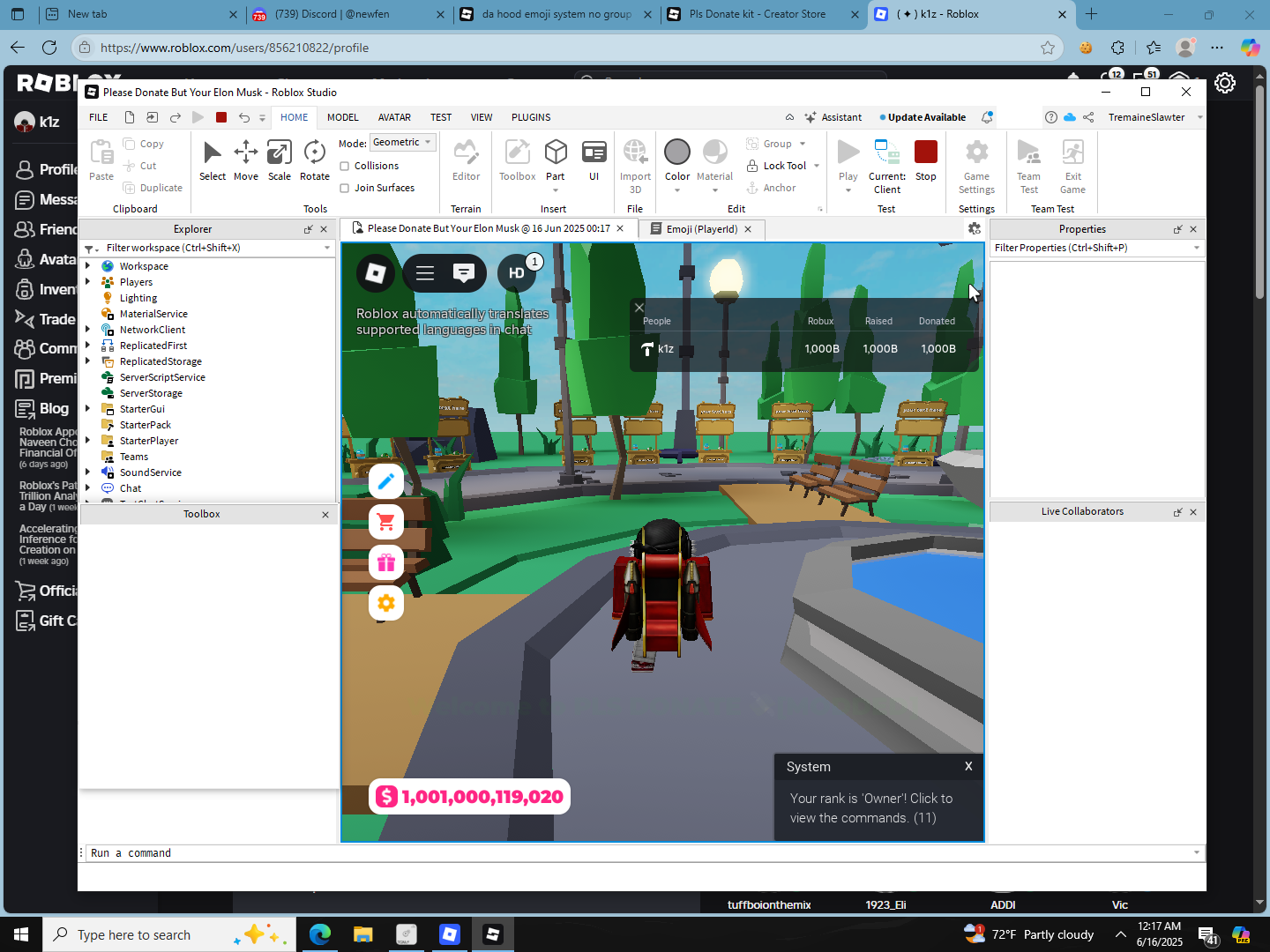Open the Assistant panel

tap(833, 117)
